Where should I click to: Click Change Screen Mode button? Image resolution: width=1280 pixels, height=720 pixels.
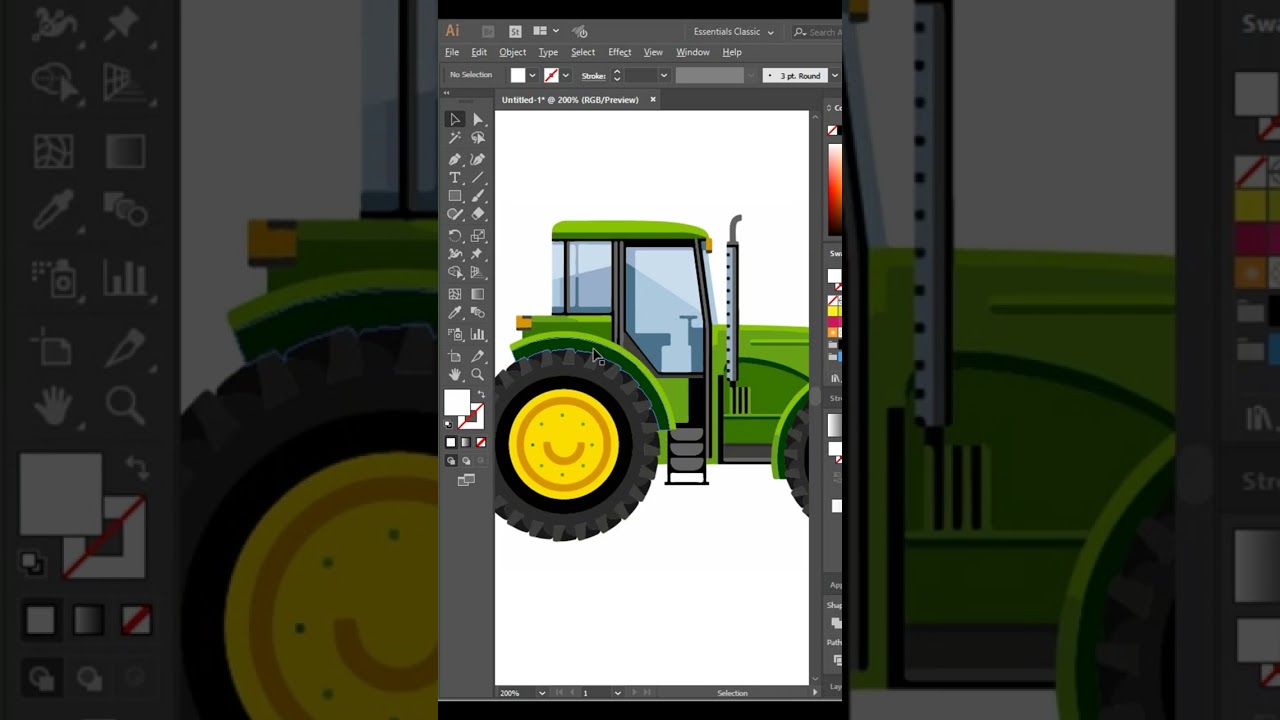466,480
